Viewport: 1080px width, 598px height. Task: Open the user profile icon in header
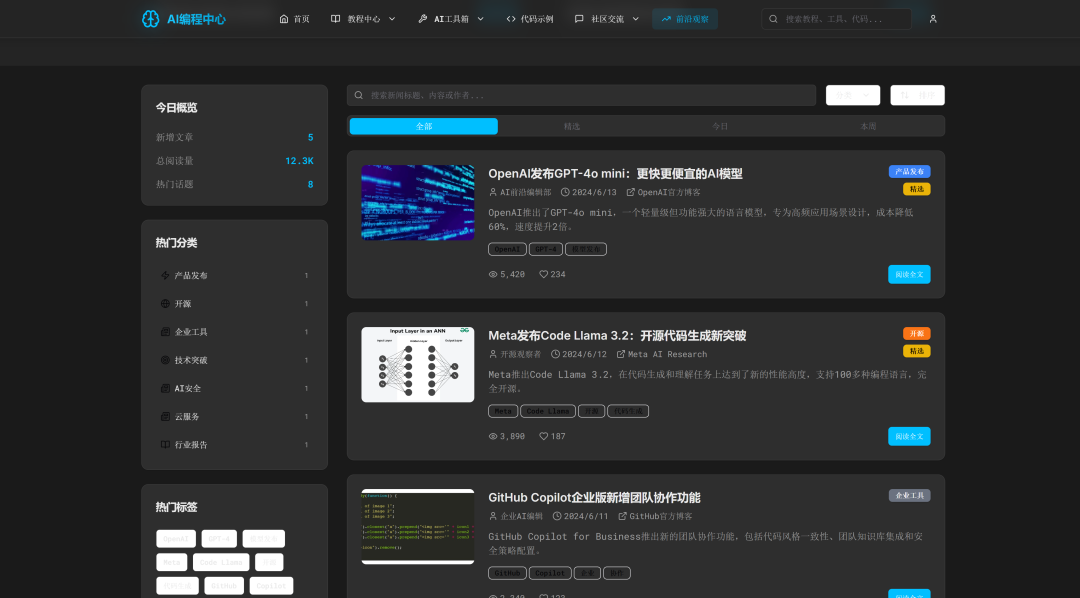click(932, 19)
